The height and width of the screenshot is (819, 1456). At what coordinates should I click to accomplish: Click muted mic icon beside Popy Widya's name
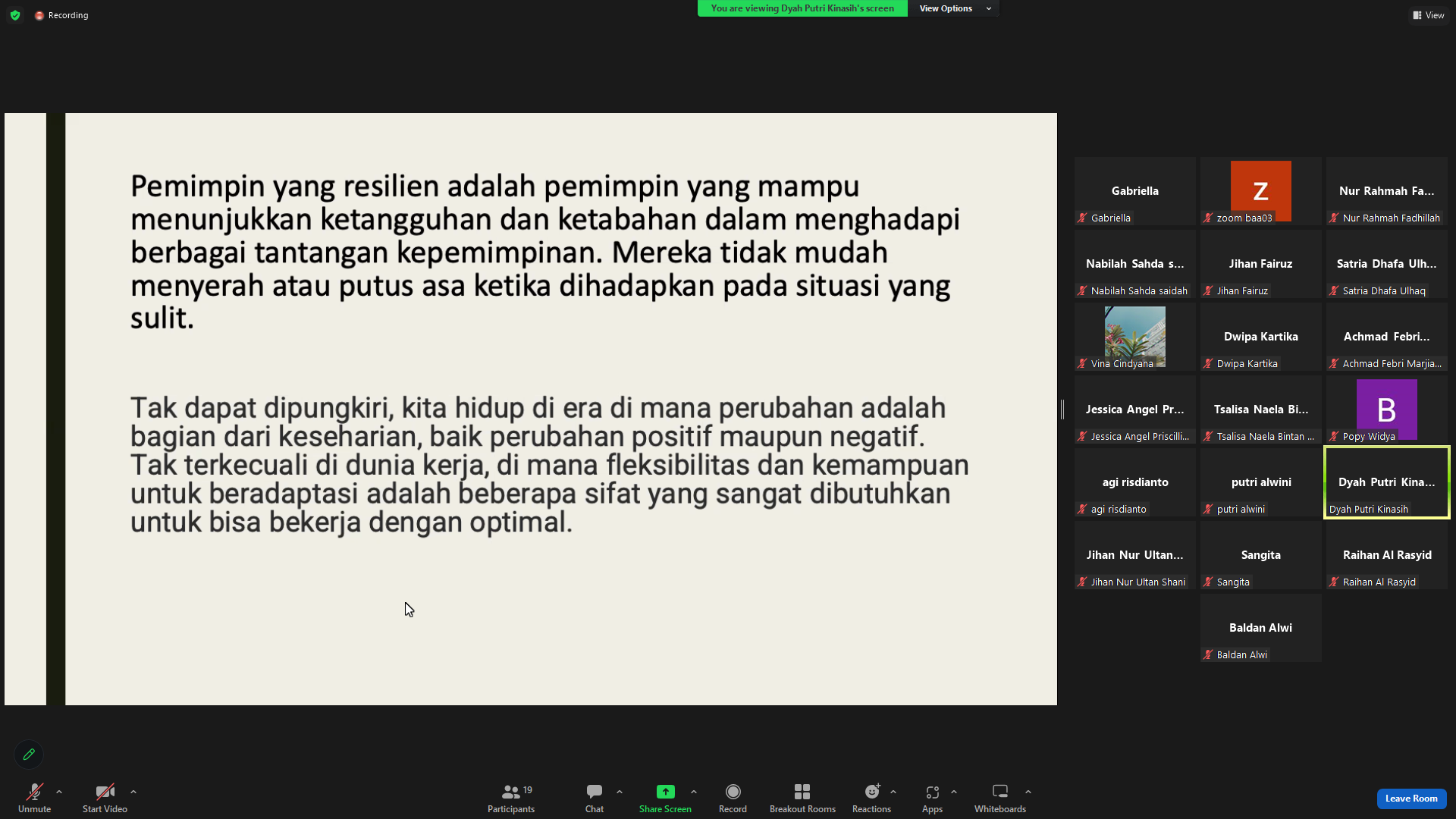(x=1334, y=436)
